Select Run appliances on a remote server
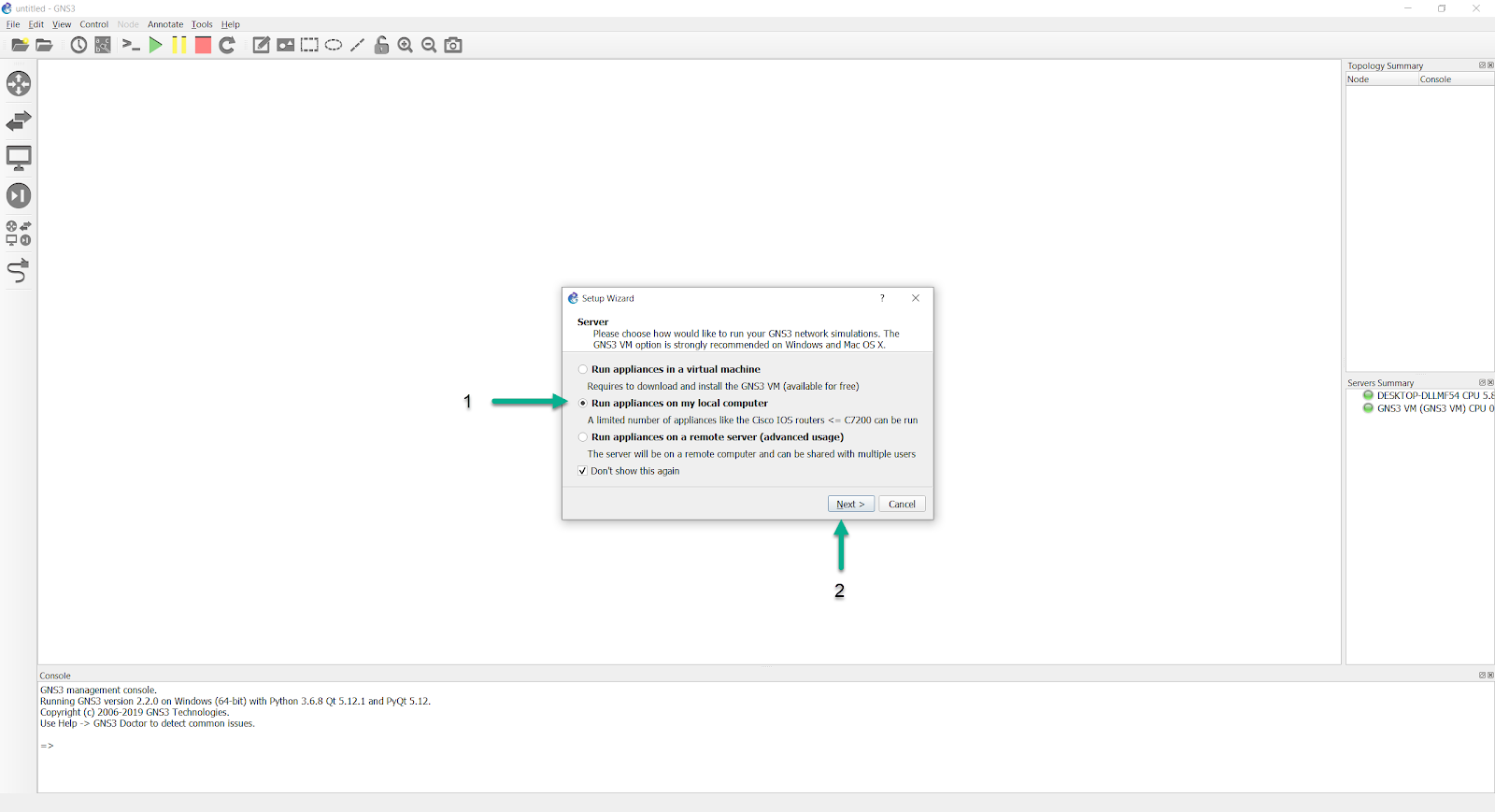 pos(711,436)
